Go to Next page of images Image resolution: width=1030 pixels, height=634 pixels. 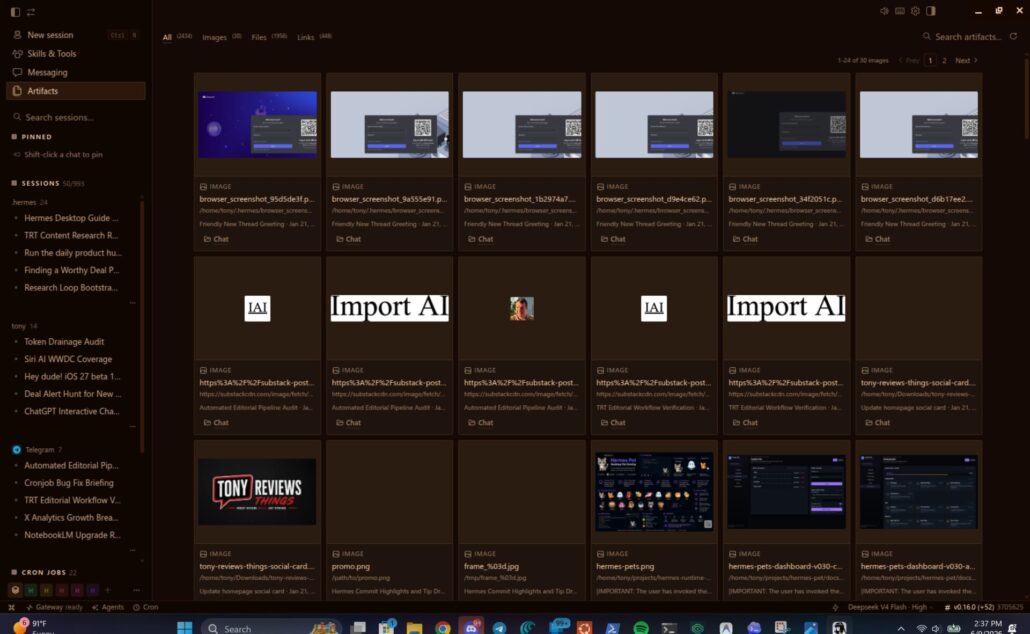click(966, 60)
